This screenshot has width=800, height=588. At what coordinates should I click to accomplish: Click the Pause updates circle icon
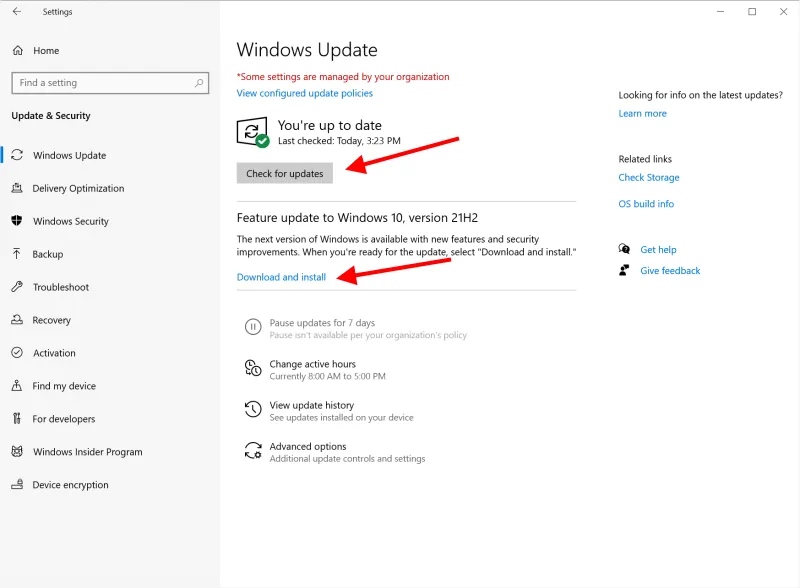pyautogui.click(x=253, y=327)
